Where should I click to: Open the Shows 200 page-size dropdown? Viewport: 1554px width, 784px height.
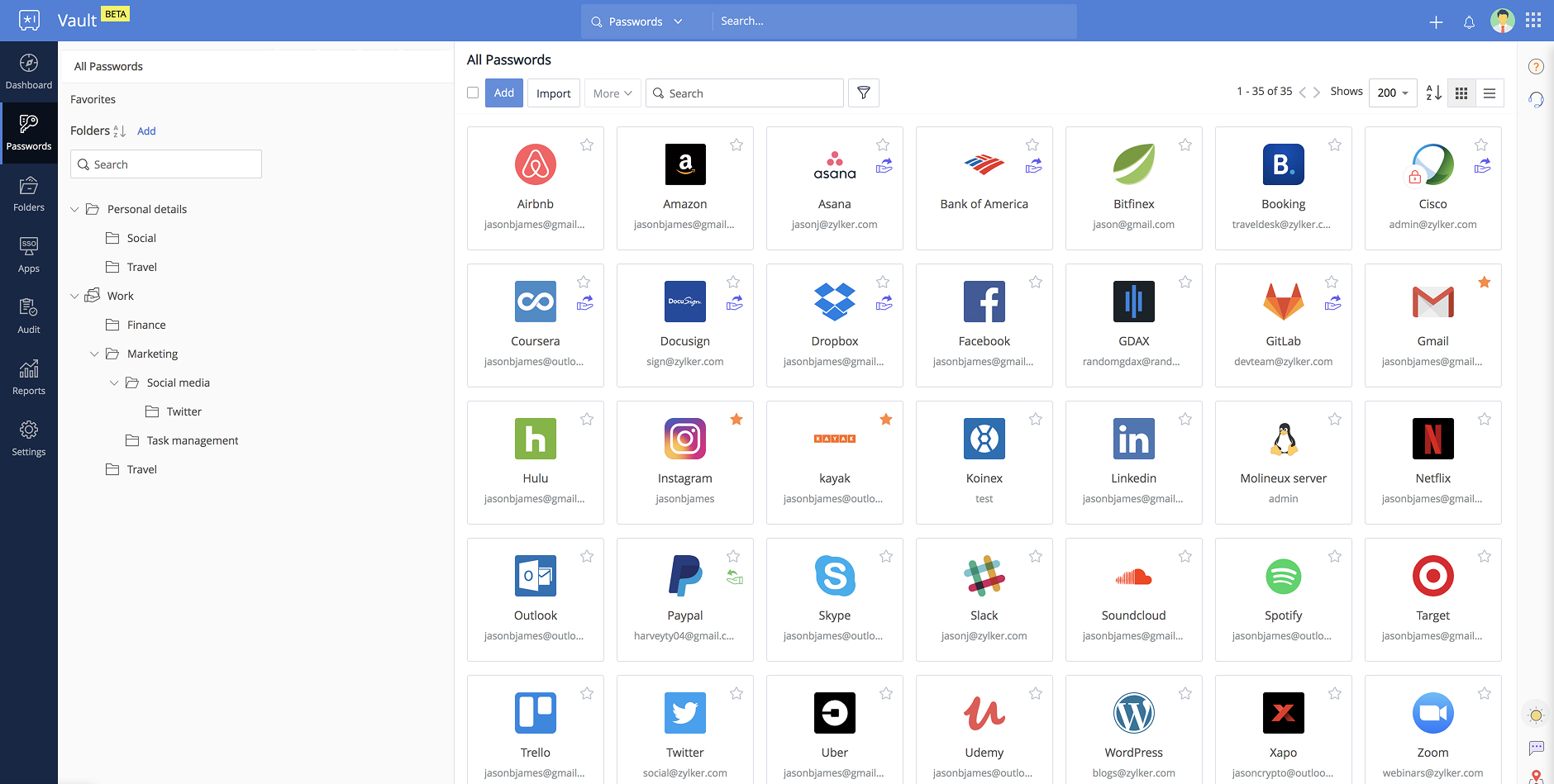tap(1391, 93)
